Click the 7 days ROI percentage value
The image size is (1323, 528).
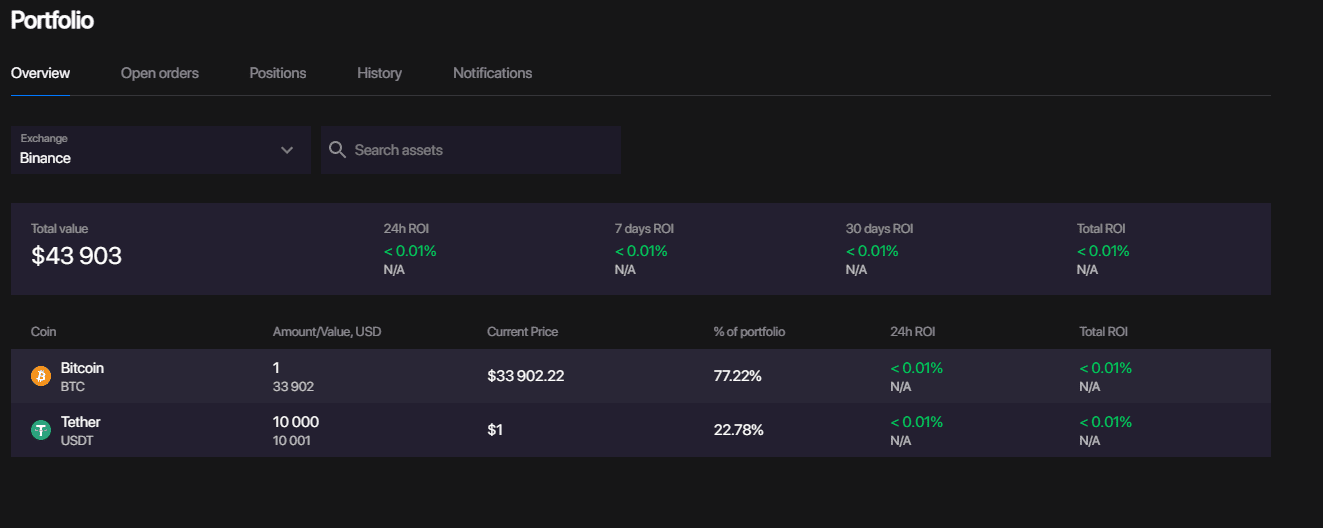(x=641, y=251)
